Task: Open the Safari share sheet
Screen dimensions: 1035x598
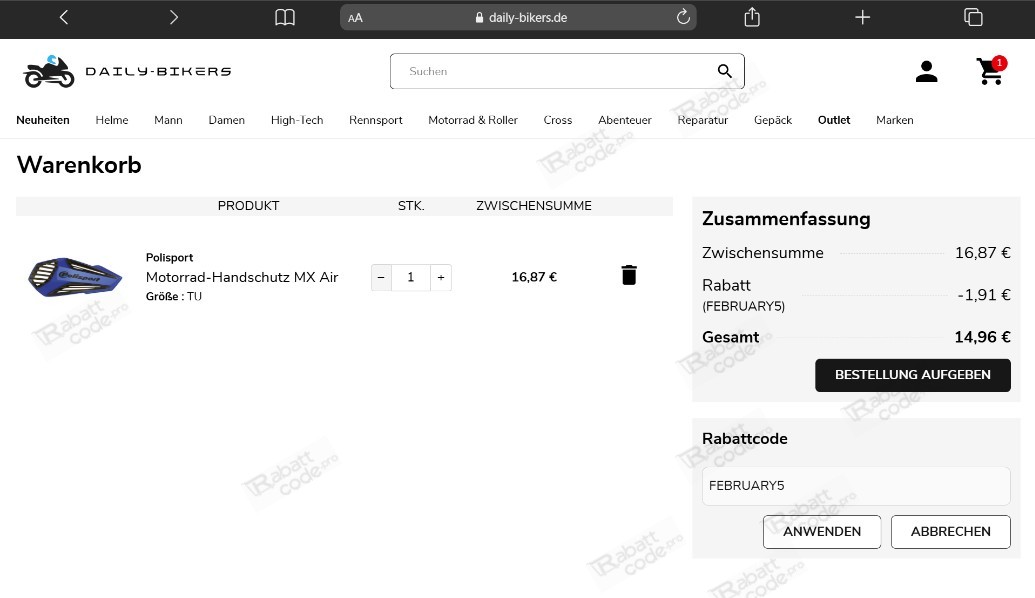Action: 751,17
